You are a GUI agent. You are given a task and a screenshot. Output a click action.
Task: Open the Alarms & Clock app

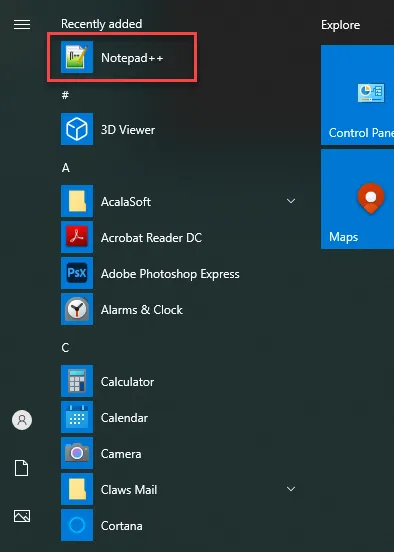(x=122, y=309)
